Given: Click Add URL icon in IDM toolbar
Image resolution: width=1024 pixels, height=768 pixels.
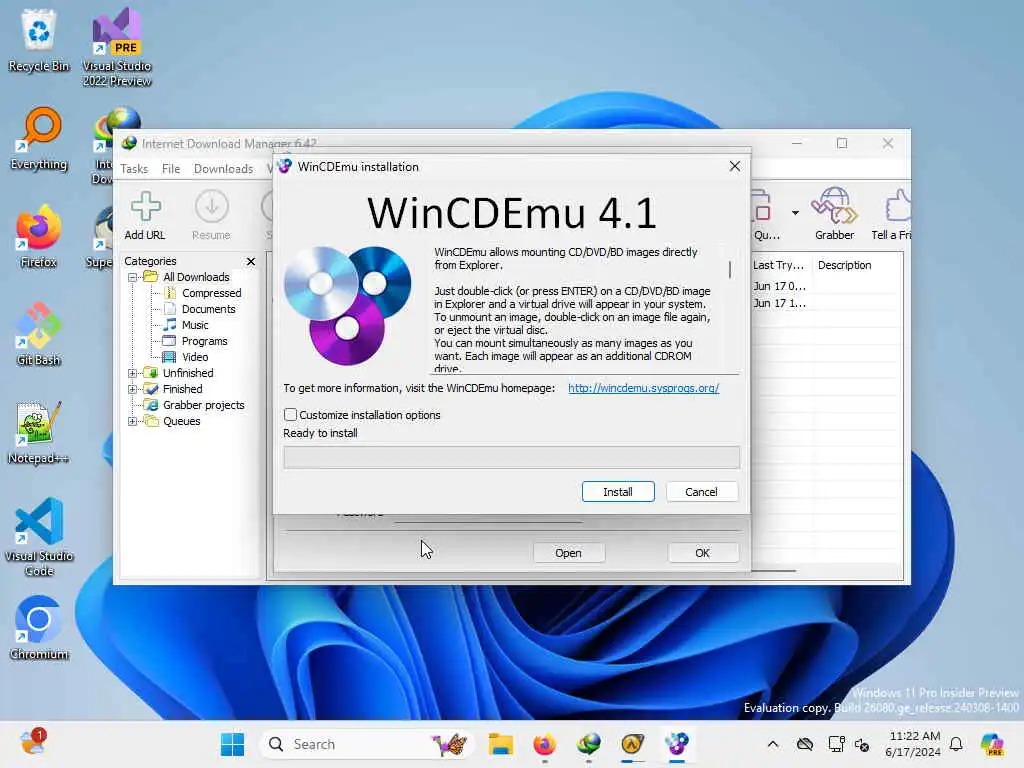Looking at the screenshot, I should tap(145, 216).
